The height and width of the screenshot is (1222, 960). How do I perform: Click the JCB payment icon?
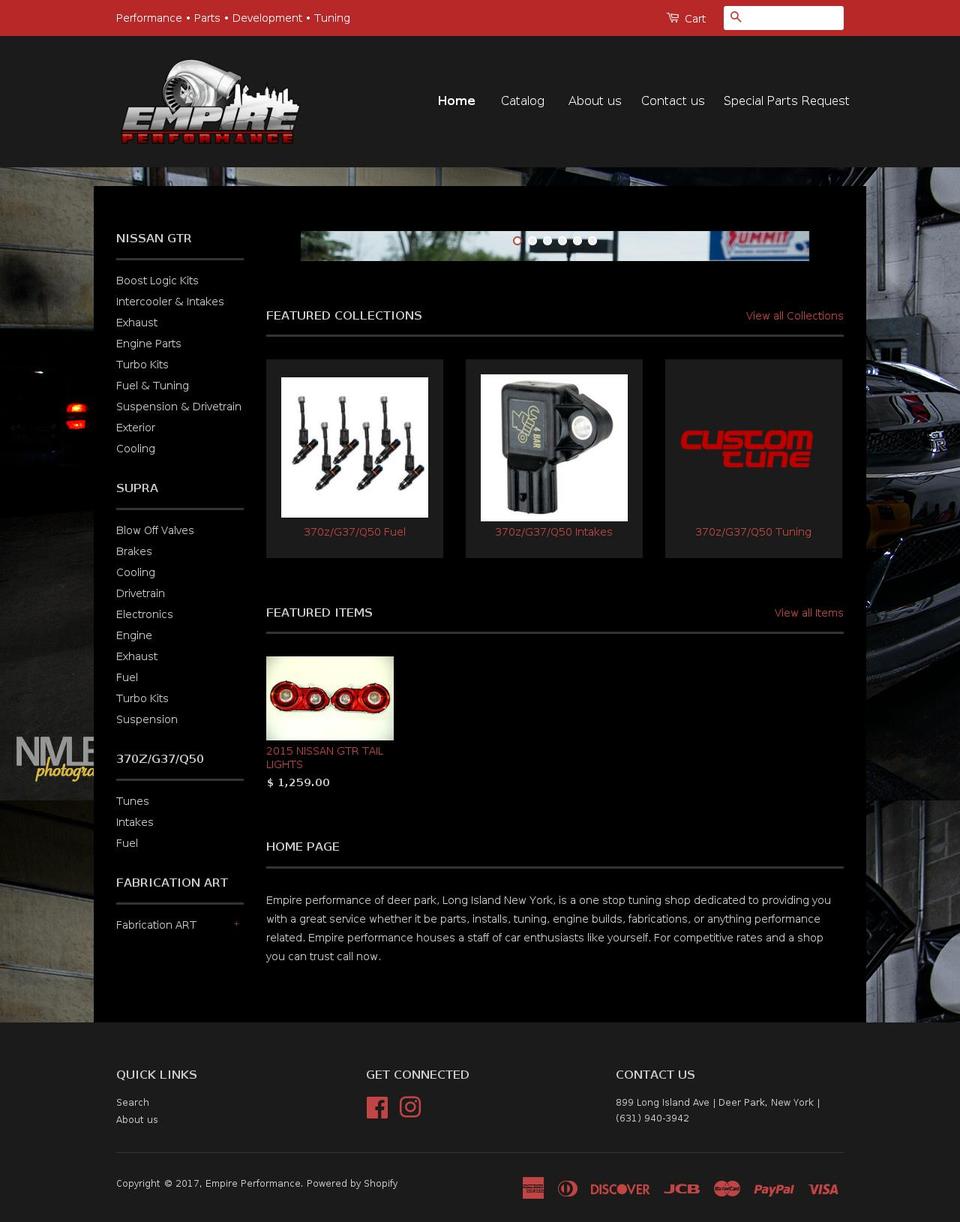(x=682, y=1188)
